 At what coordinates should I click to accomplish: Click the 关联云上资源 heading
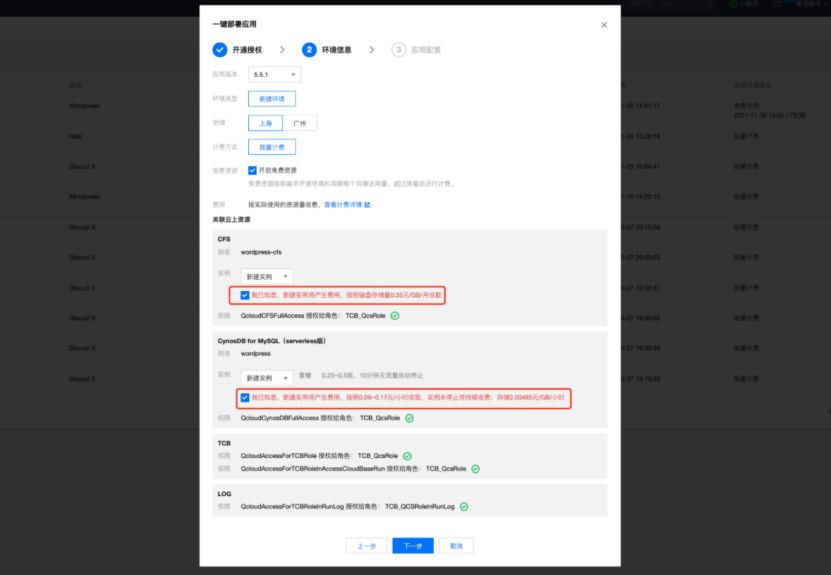pos(231,219)
